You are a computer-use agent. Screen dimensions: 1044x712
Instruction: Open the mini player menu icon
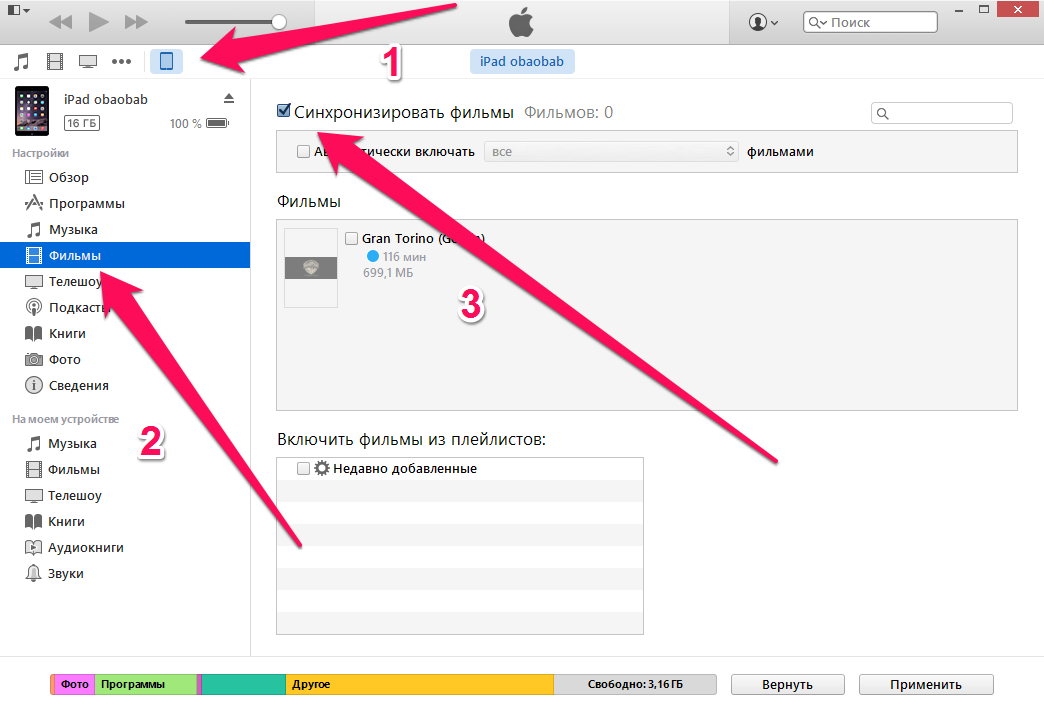click(x=18, y=10)
